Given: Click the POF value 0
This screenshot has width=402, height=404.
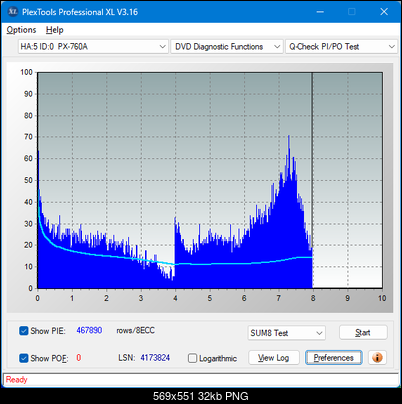Looking at the screenshot, I should pos(79,358).
